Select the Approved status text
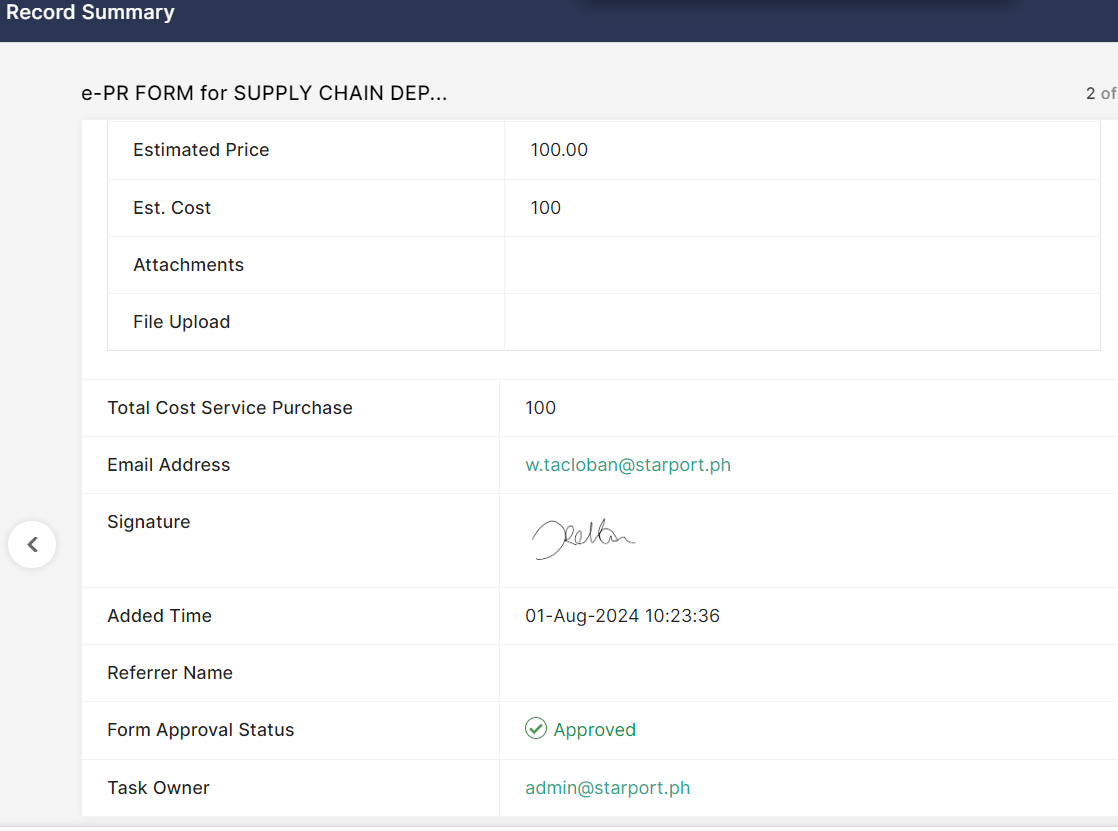 click(x=594, y=730)
